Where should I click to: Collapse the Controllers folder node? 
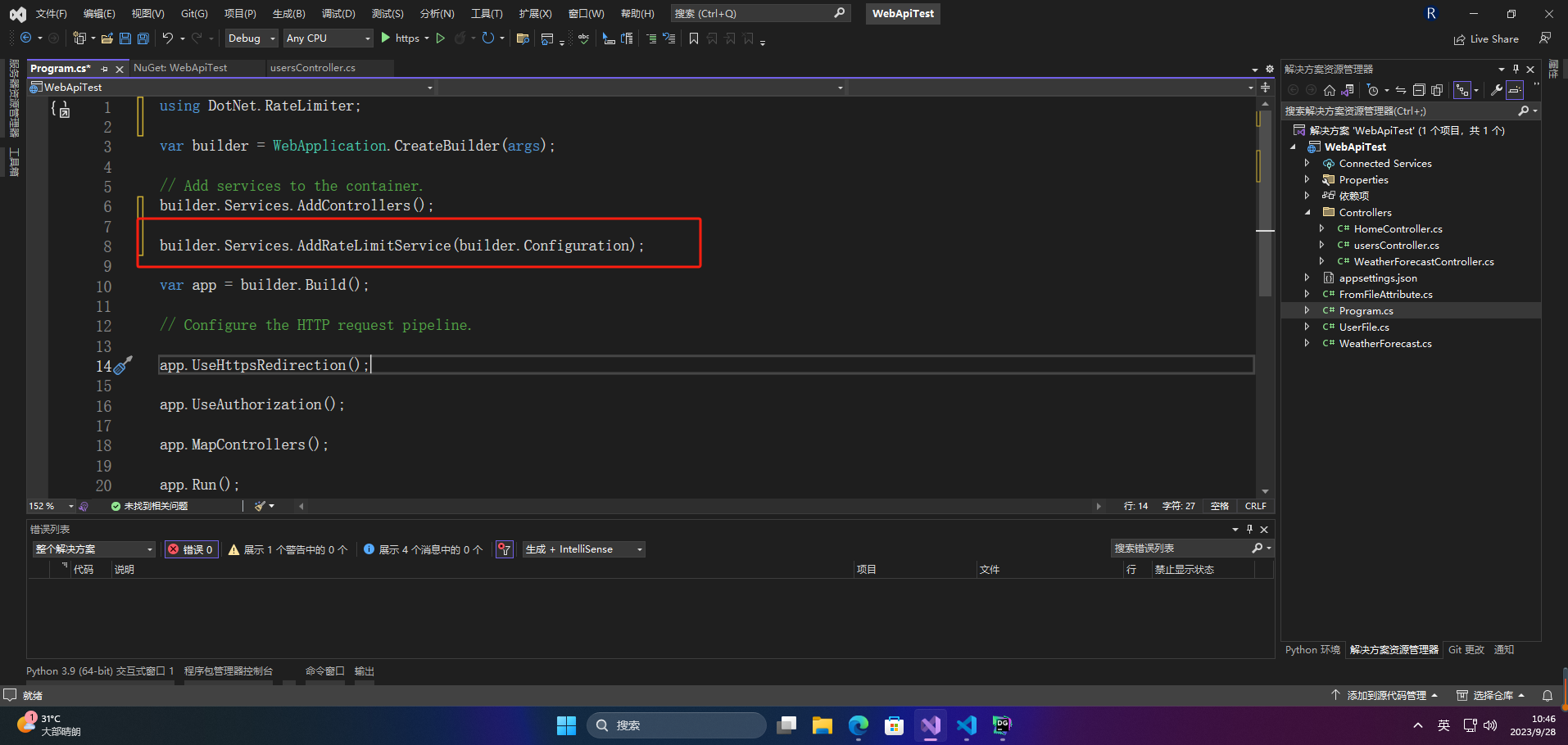(x=1307, y=212)
